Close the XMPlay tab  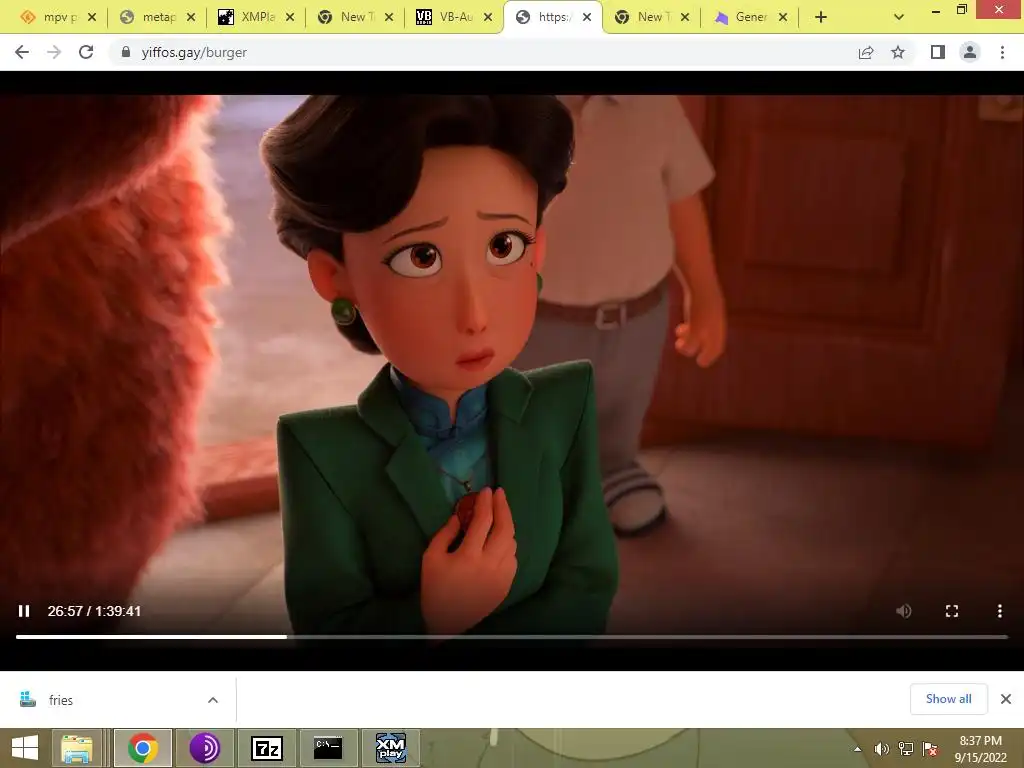point(290,18)
